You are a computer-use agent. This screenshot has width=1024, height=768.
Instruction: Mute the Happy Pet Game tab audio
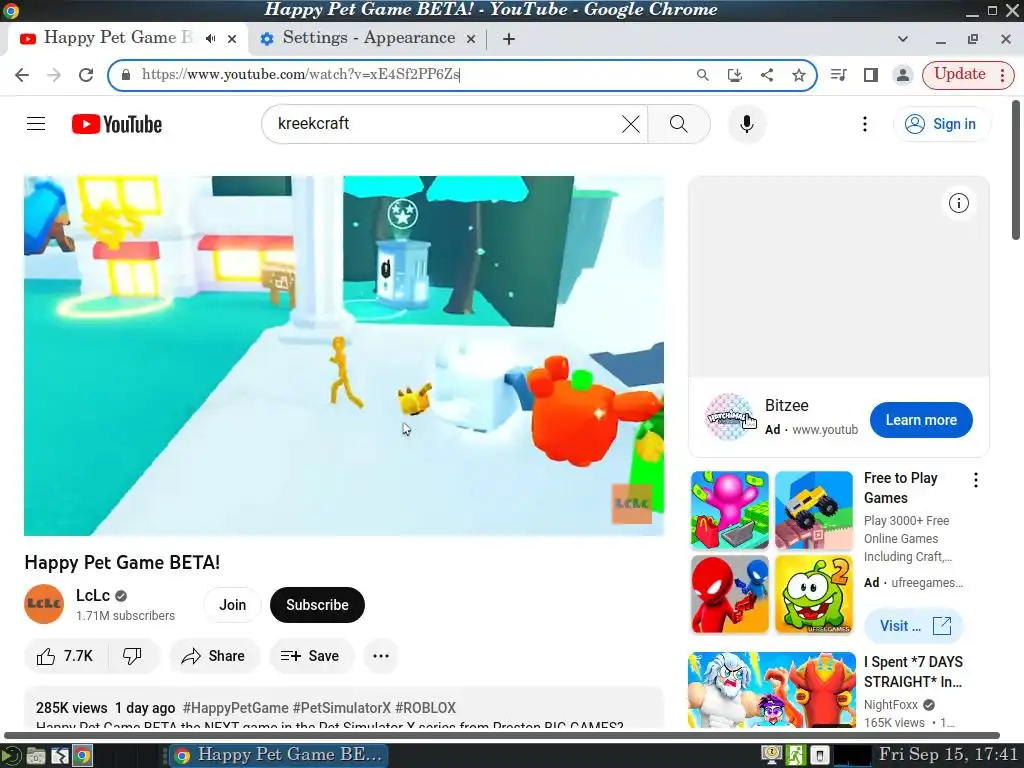[x=210, y=39]
